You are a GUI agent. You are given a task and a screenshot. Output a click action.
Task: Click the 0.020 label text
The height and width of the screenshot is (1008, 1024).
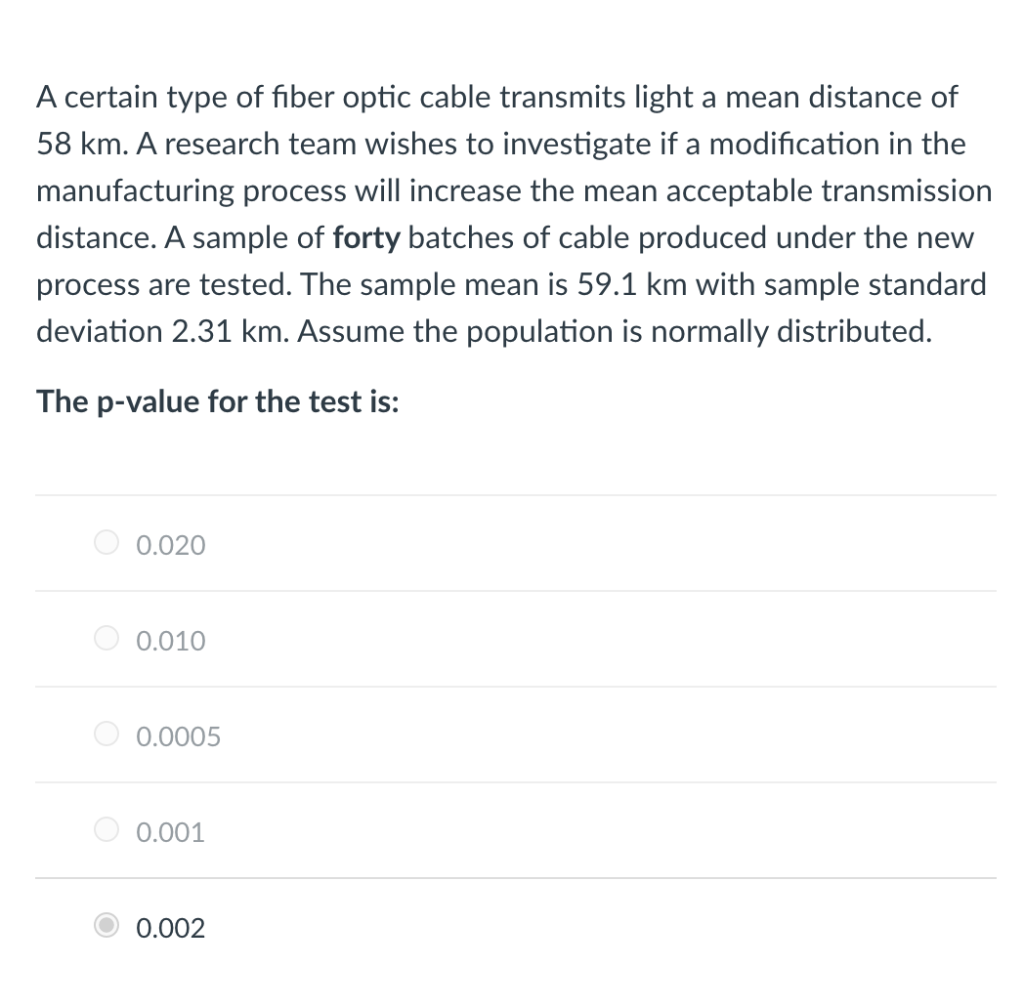click(170, 545)
